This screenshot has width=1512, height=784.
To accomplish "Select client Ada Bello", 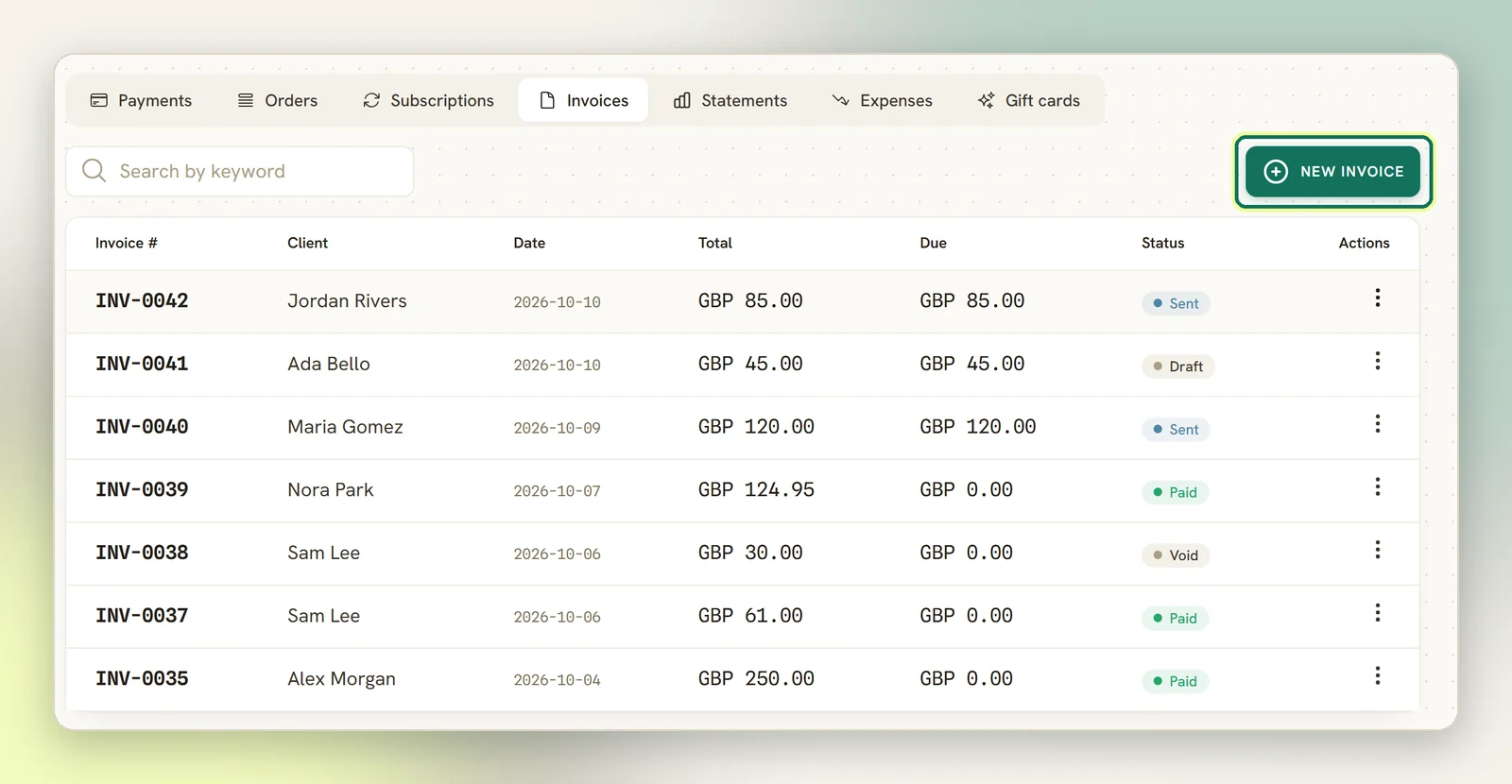I will (x=329, y=364).
